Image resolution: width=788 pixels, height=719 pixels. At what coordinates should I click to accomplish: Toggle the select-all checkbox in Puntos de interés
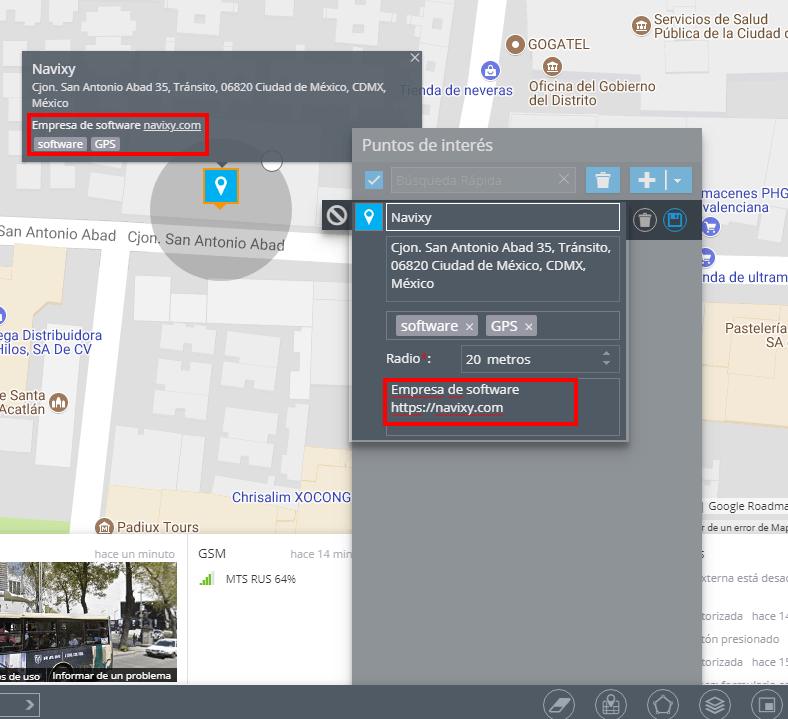(x=374, y=180)
